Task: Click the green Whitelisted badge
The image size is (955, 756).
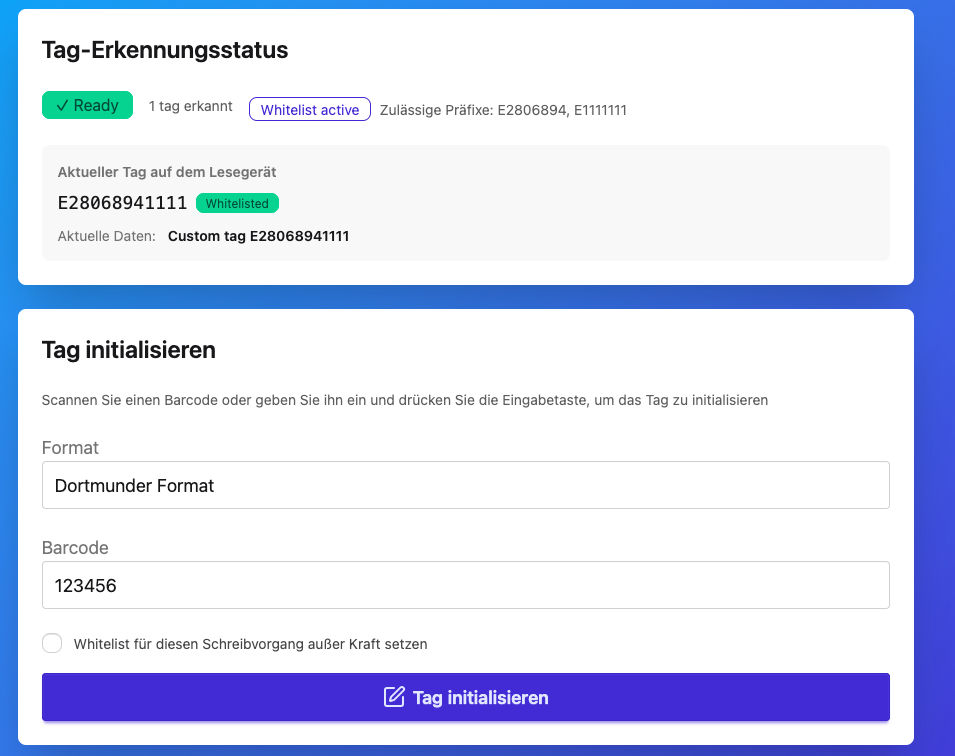Action: (x=237, y=203)
